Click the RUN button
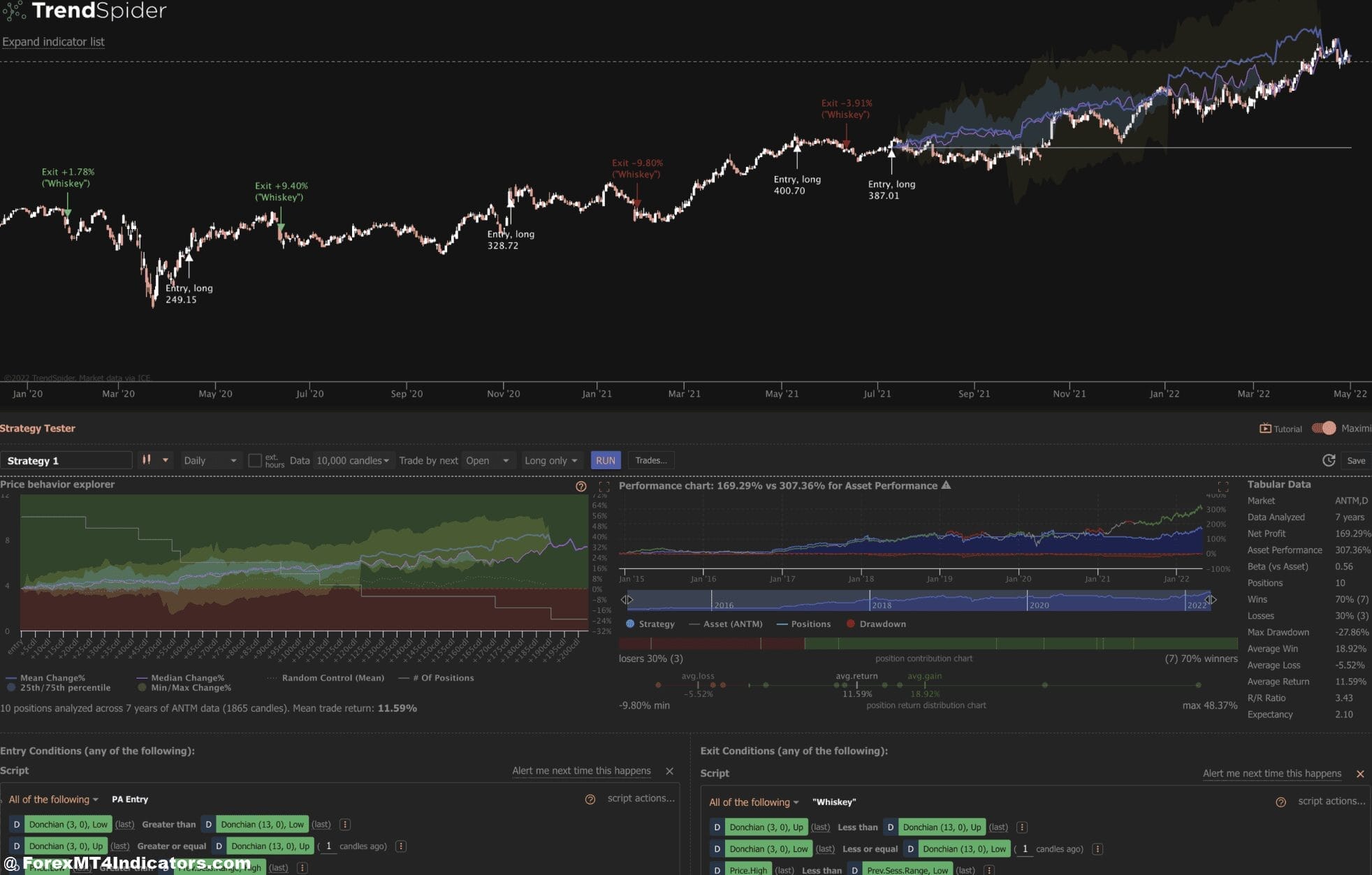Viewport: 1372px width, 875px height. (605, 460)
